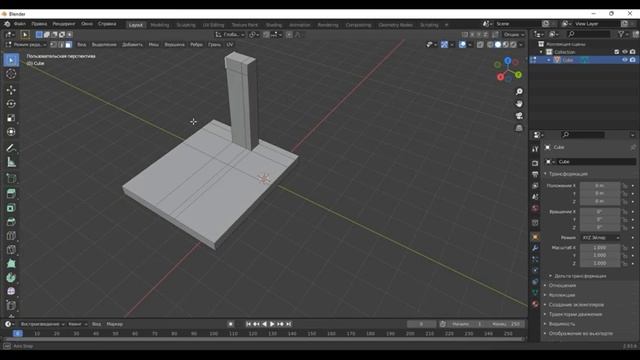The image size is (640, 360).
Task: Select the Scale tool
Action: (11, 118)
